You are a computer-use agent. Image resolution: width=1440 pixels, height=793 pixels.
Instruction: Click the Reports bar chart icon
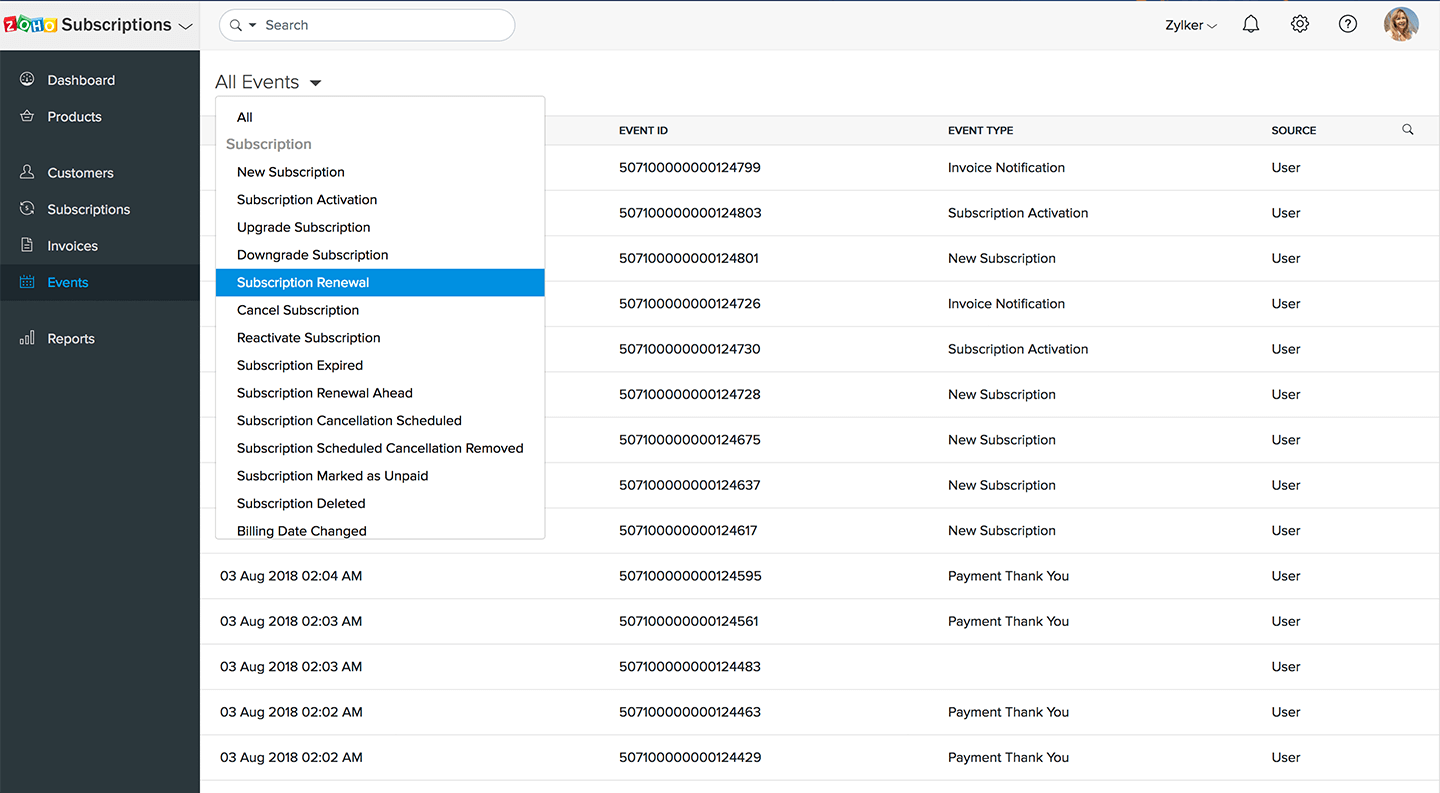[27, 339]
